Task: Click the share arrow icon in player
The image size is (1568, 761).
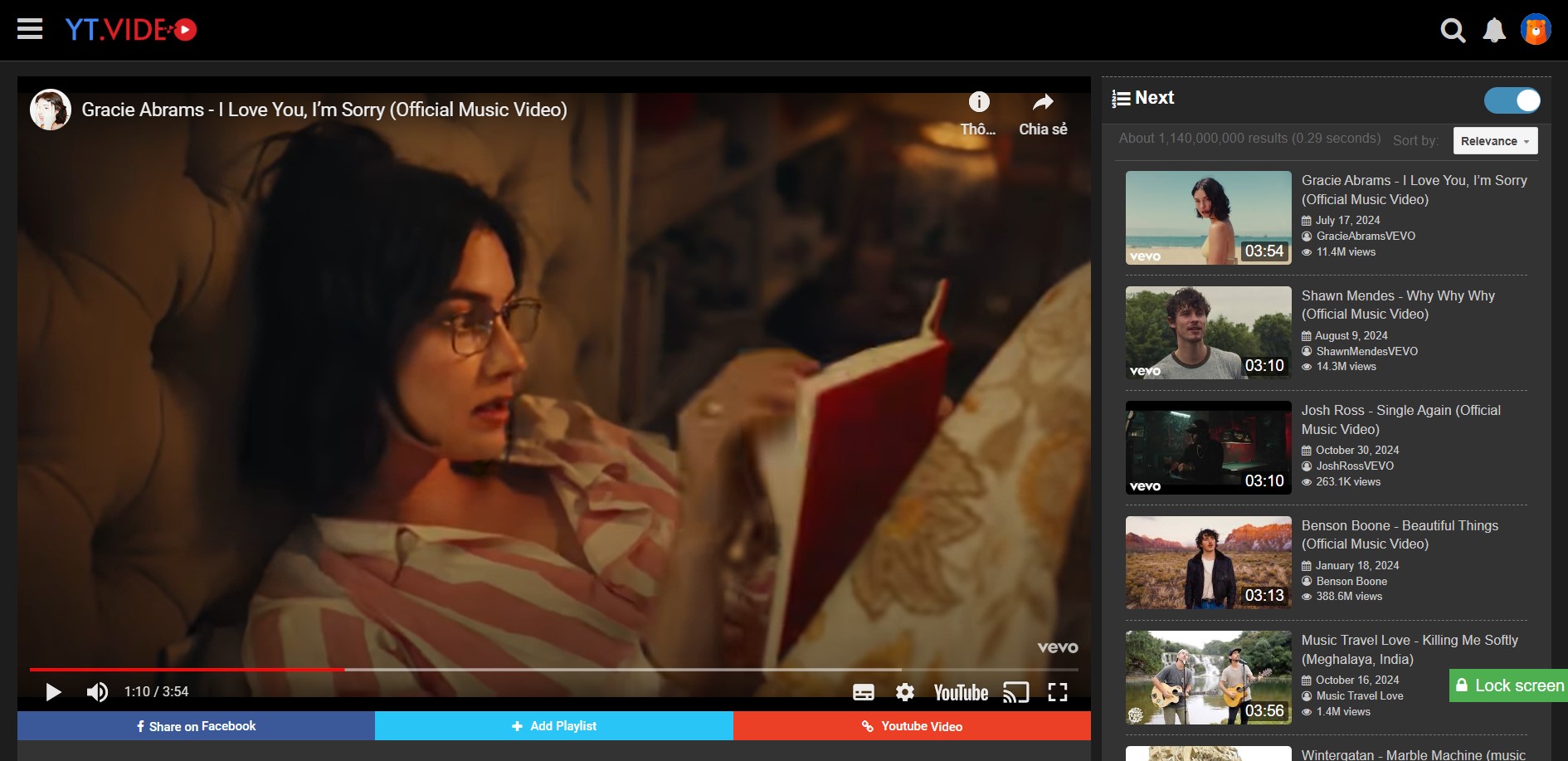Action: tap(1043, 102)
